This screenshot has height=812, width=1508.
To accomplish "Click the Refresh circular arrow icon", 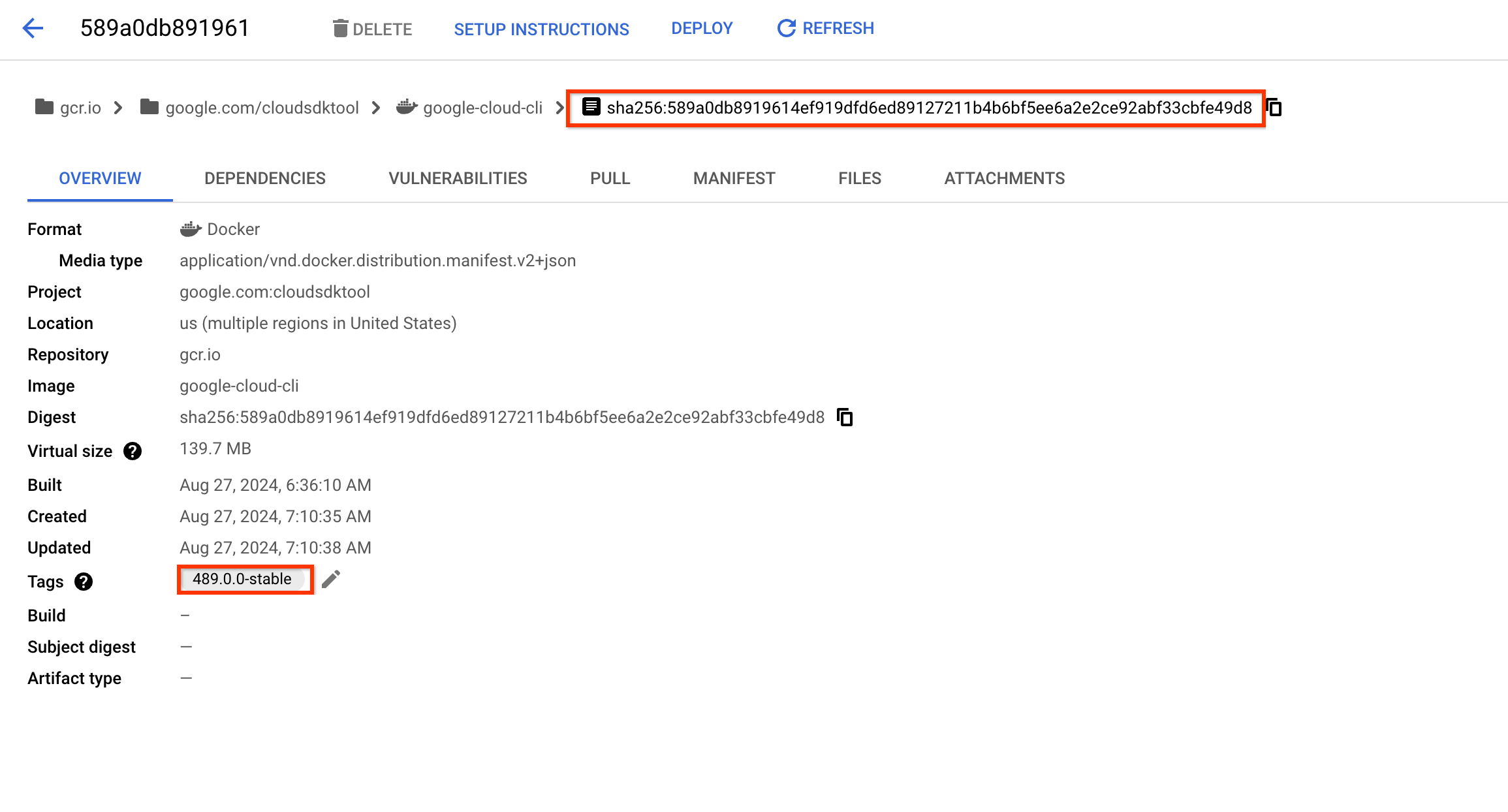I will click(786, 29).
